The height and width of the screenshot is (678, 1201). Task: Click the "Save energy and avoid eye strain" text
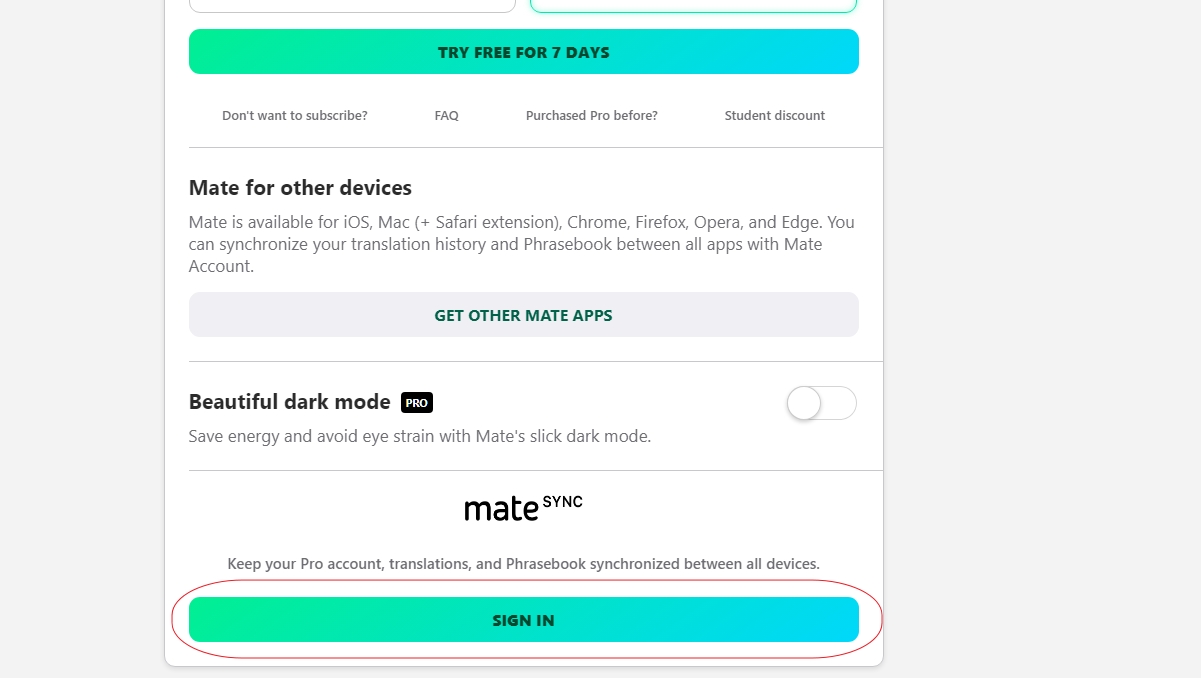coord(419,437)
